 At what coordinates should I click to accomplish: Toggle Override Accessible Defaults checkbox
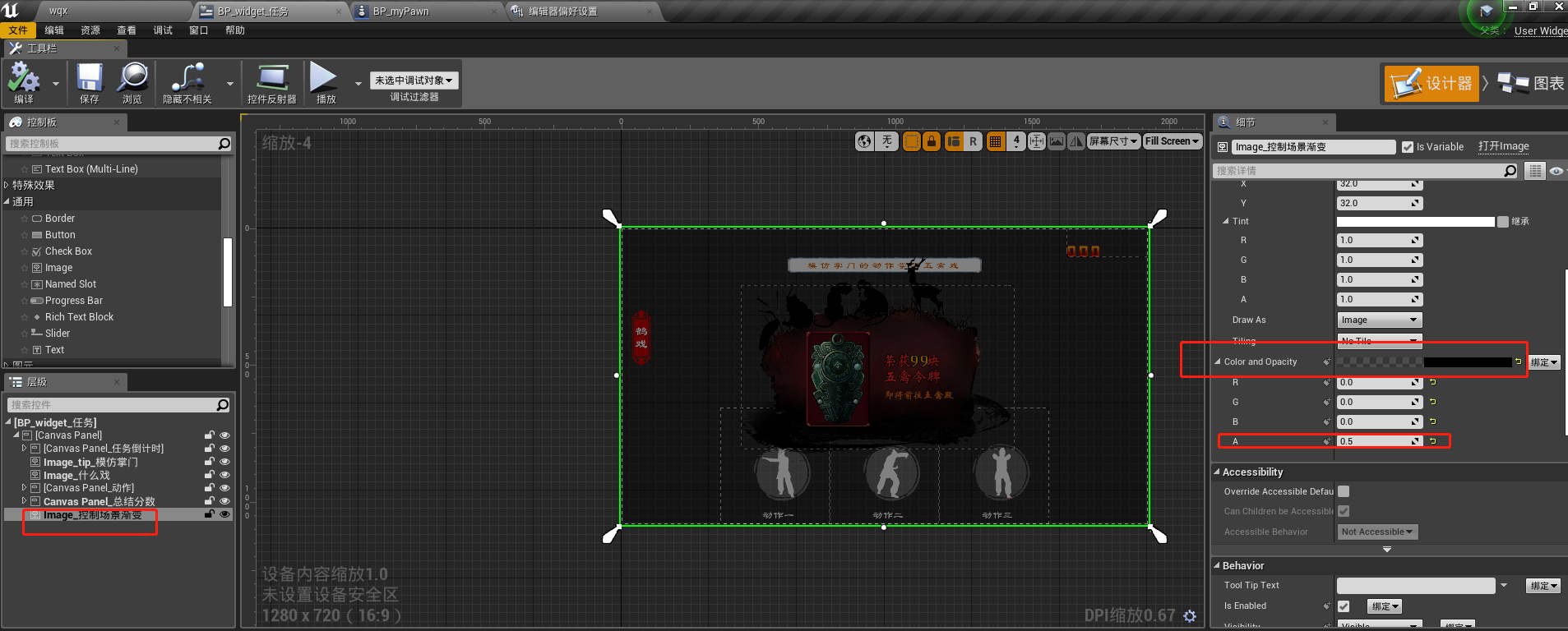point(1344,491)
